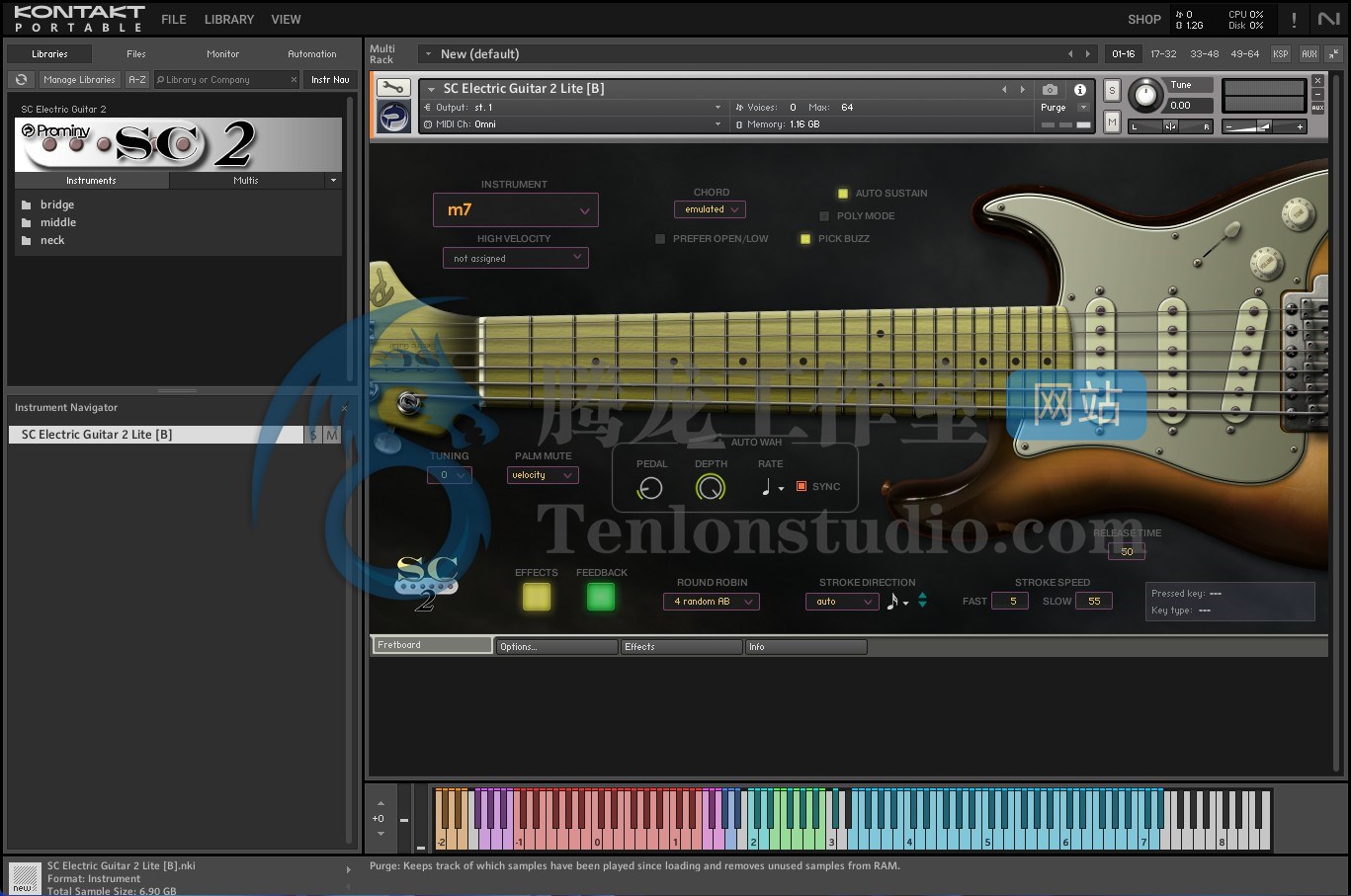
Task: Click the stroke direction note icon
Action: (892, 601)
